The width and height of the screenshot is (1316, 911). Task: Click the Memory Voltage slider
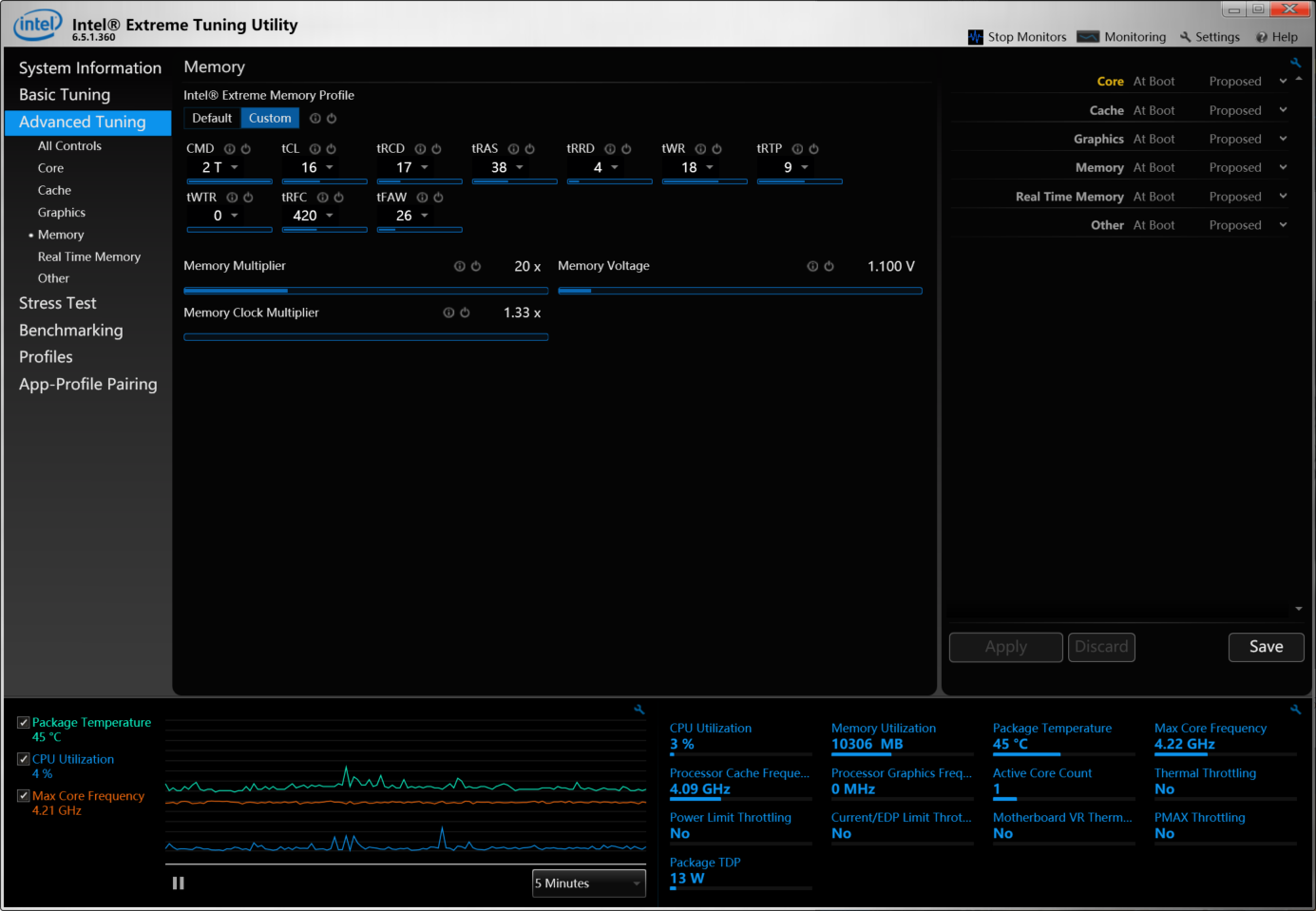[x=740, y=291]
